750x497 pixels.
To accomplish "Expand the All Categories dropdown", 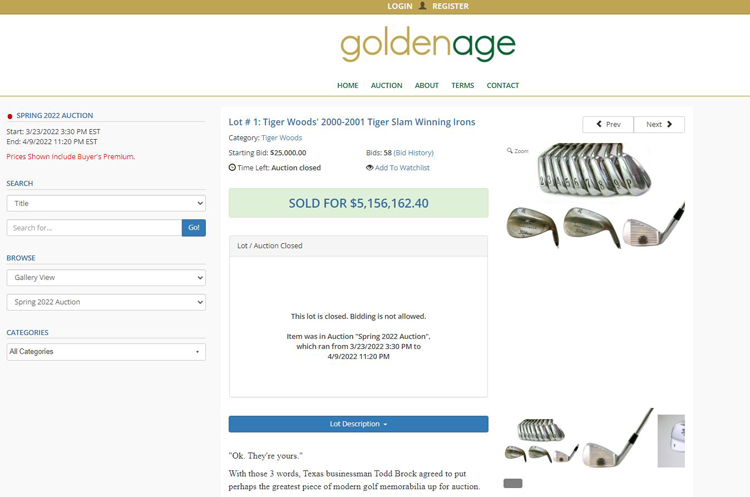I will [x=106, y=352].
